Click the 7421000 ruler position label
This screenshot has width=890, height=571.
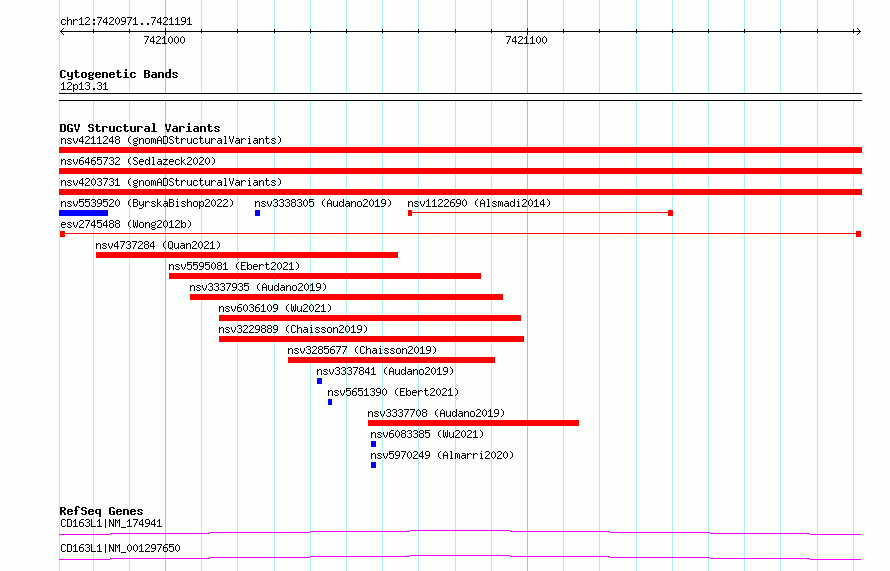pyautogui.click(x=165, y=40)
